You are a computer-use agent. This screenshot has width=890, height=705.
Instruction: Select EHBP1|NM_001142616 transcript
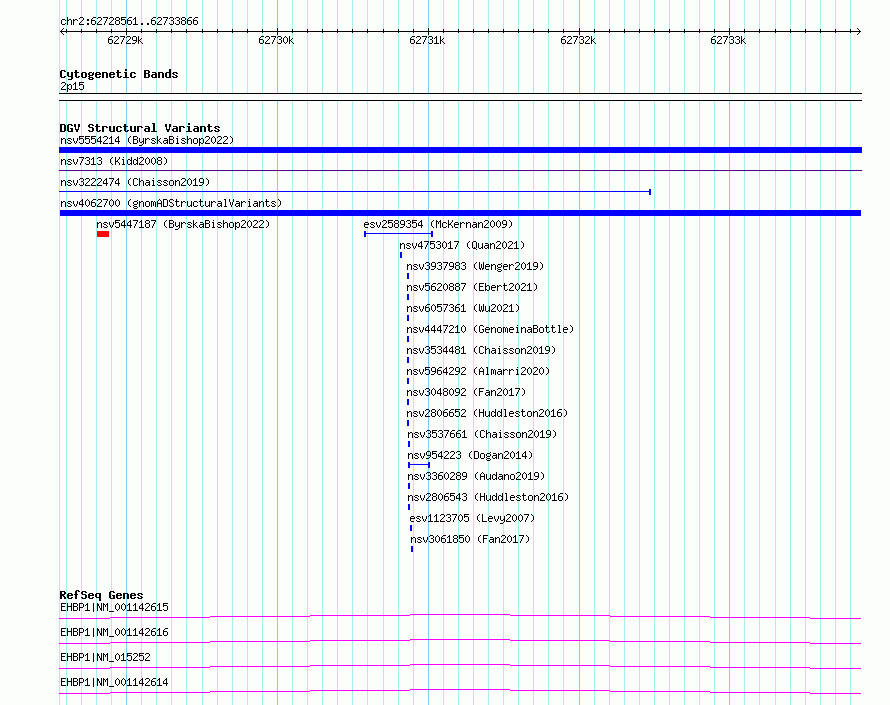[x=115, y=632]
